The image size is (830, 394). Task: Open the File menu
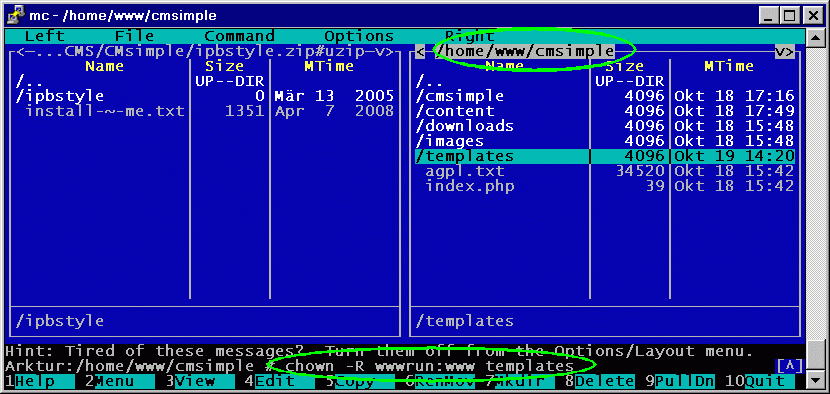134,36
